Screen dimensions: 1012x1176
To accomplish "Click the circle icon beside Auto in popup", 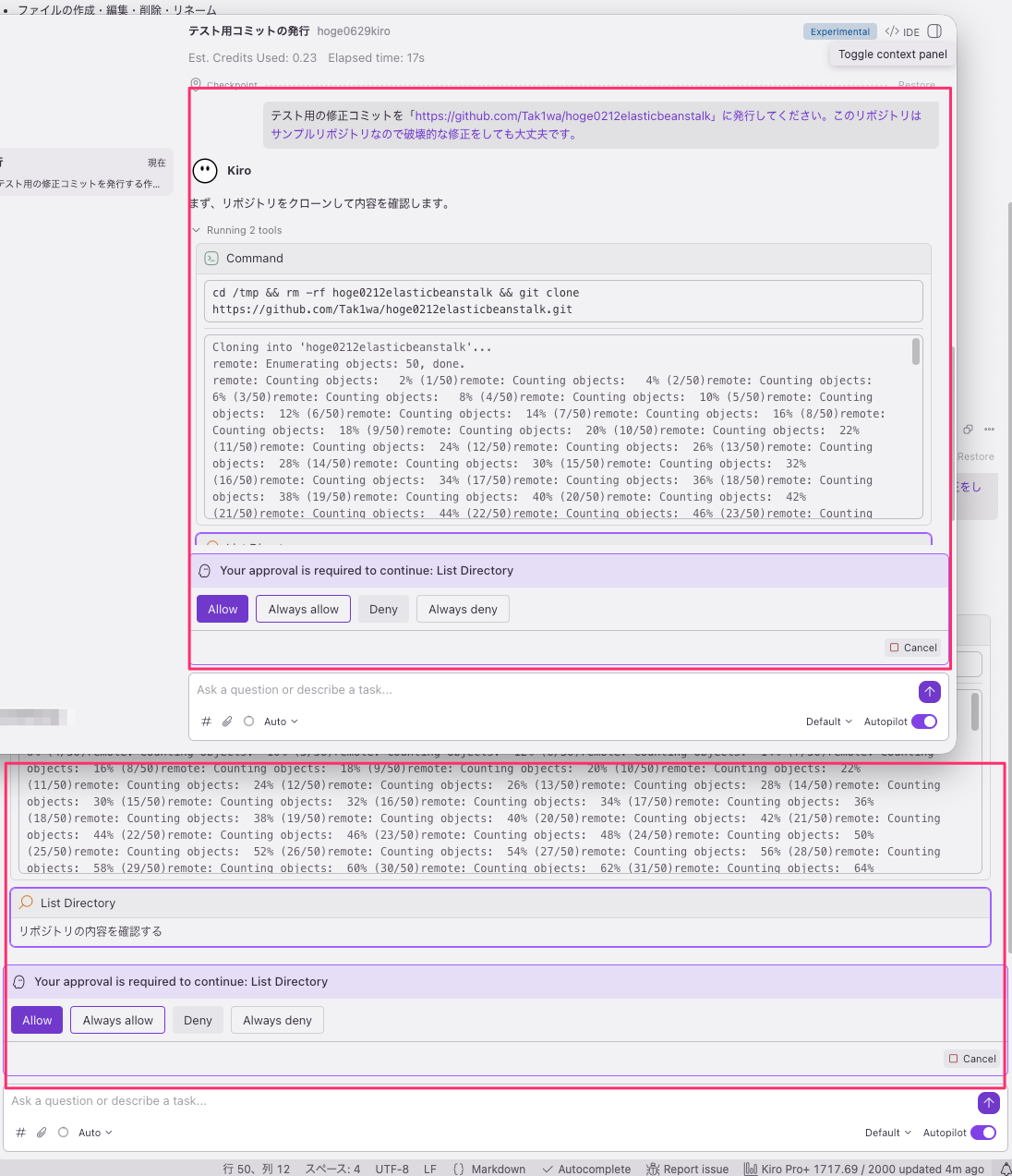I will pyautogui.click(x=248, y=721).
